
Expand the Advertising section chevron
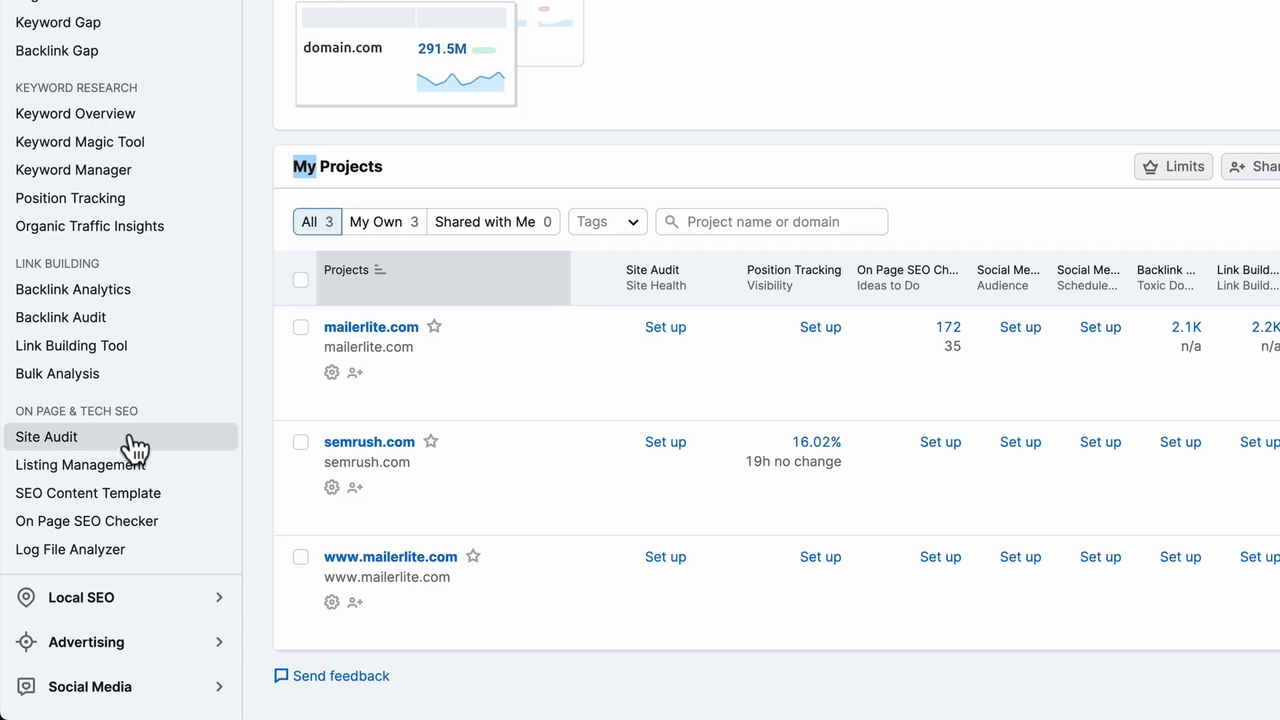tap(219, 642)
